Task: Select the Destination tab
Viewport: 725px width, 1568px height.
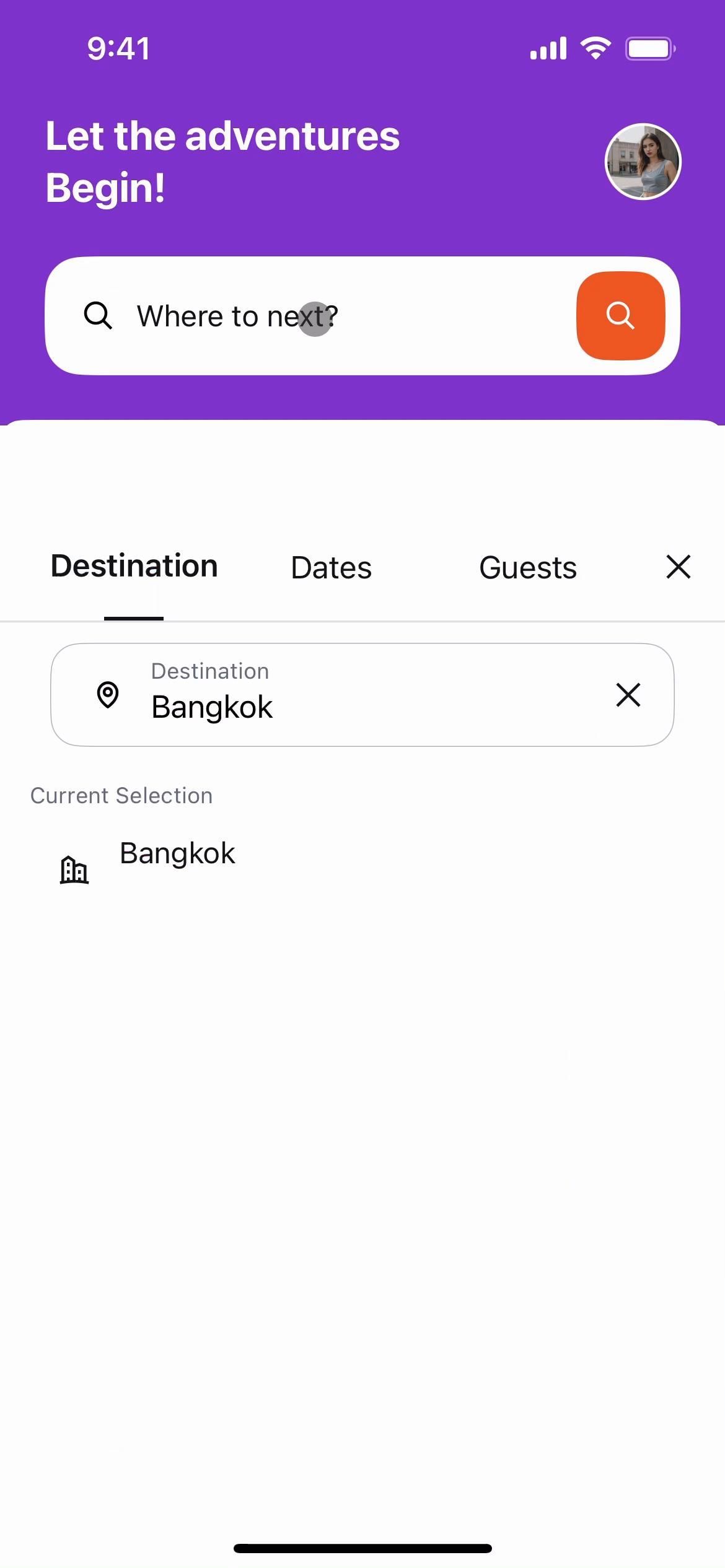Action: pos(134,567)
